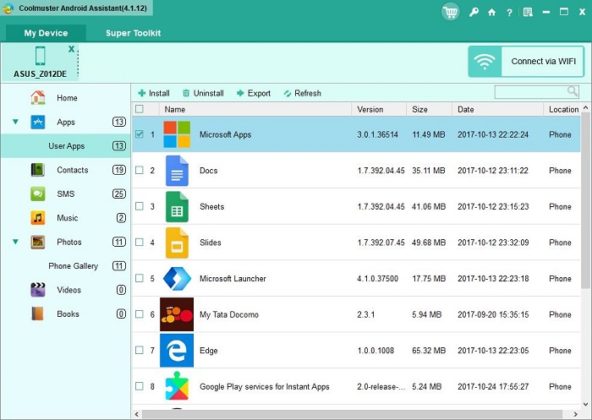Open the feedback notes icon
The image size is (592, 420).
click(x=527, y=12)
